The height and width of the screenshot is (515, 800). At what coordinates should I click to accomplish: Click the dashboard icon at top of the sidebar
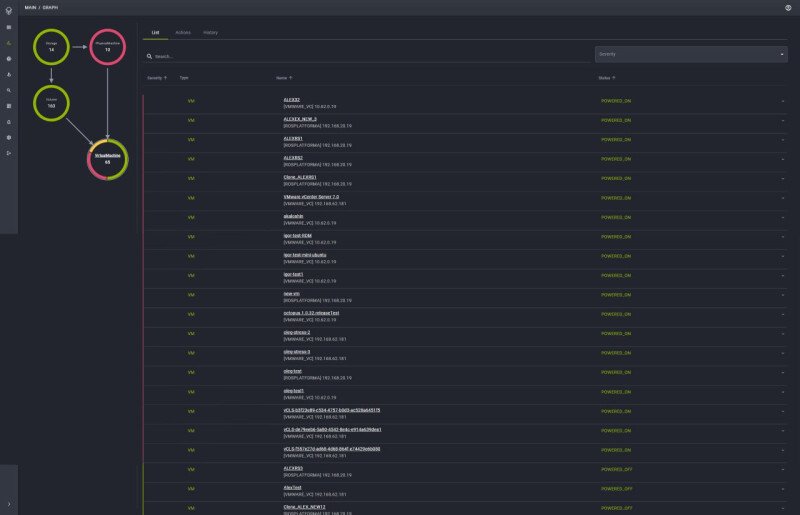[9, 27]
